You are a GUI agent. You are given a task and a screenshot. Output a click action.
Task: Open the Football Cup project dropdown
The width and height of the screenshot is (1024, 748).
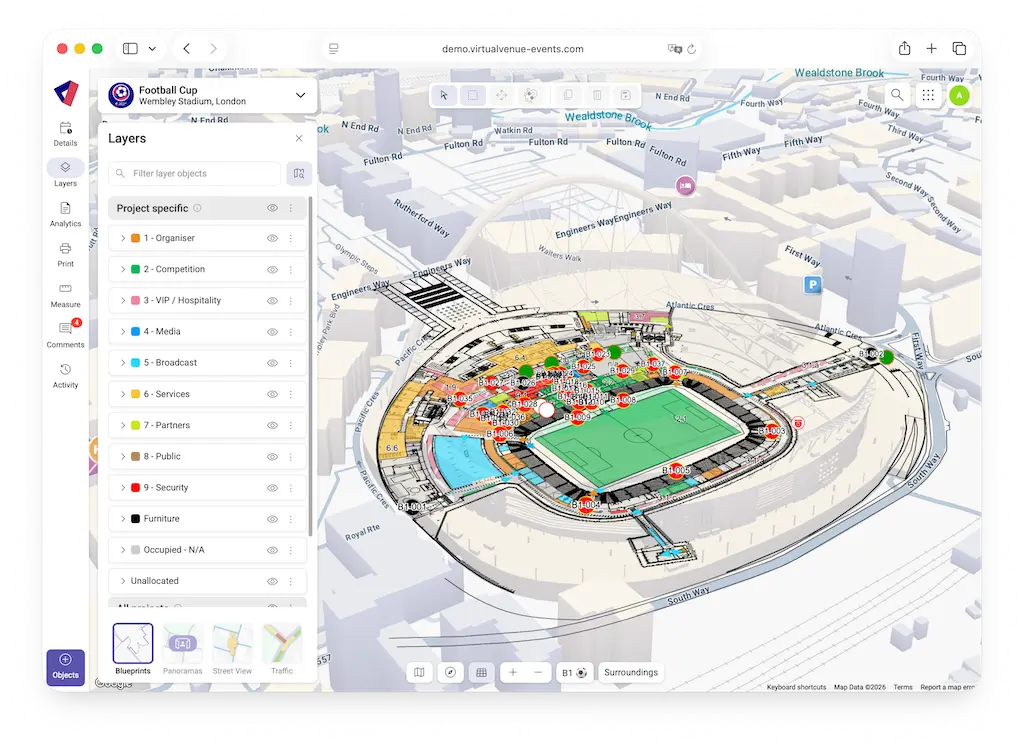coord(300,95)
